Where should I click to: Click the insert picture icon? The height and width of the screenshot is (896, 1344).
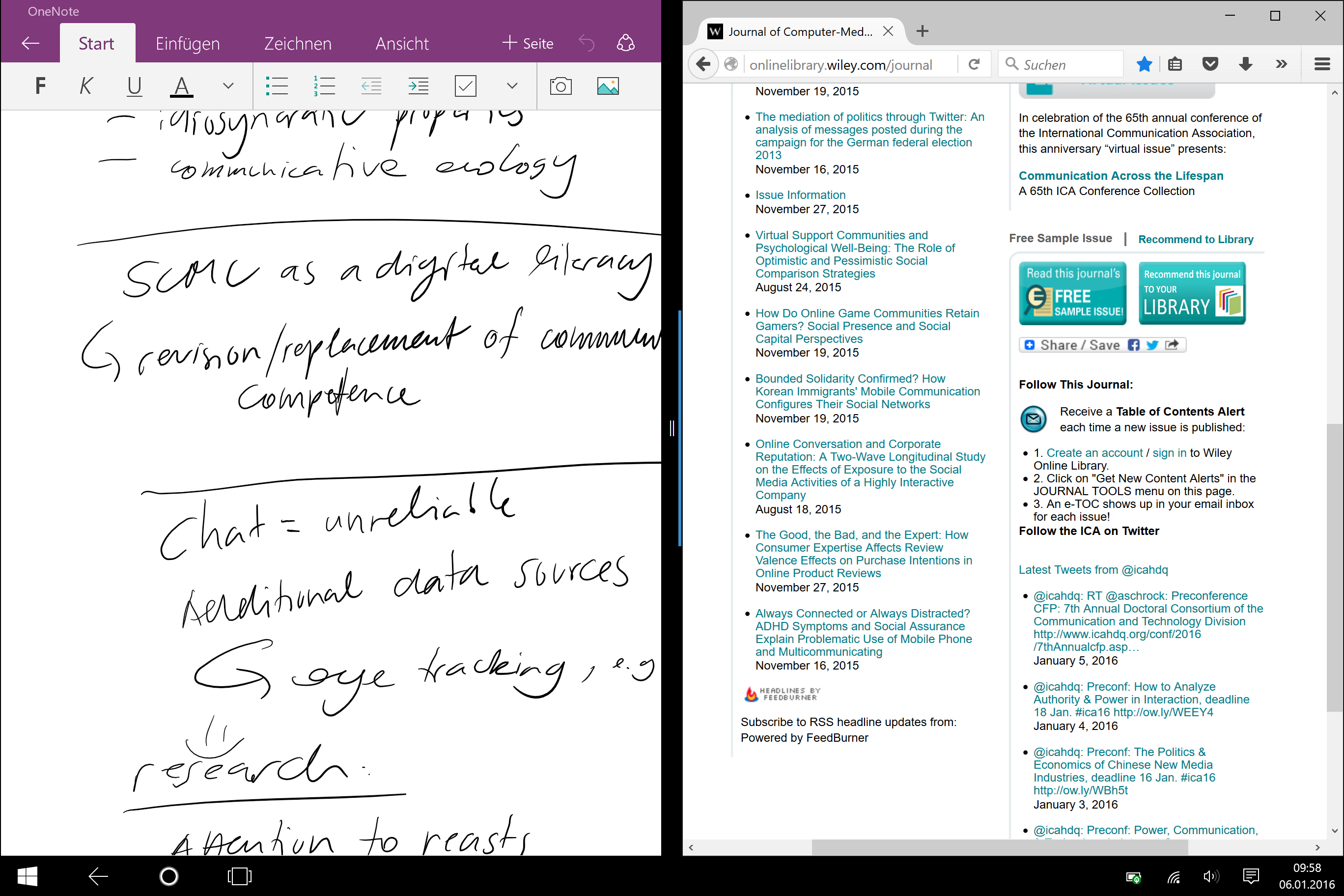[x=608, y=86]
